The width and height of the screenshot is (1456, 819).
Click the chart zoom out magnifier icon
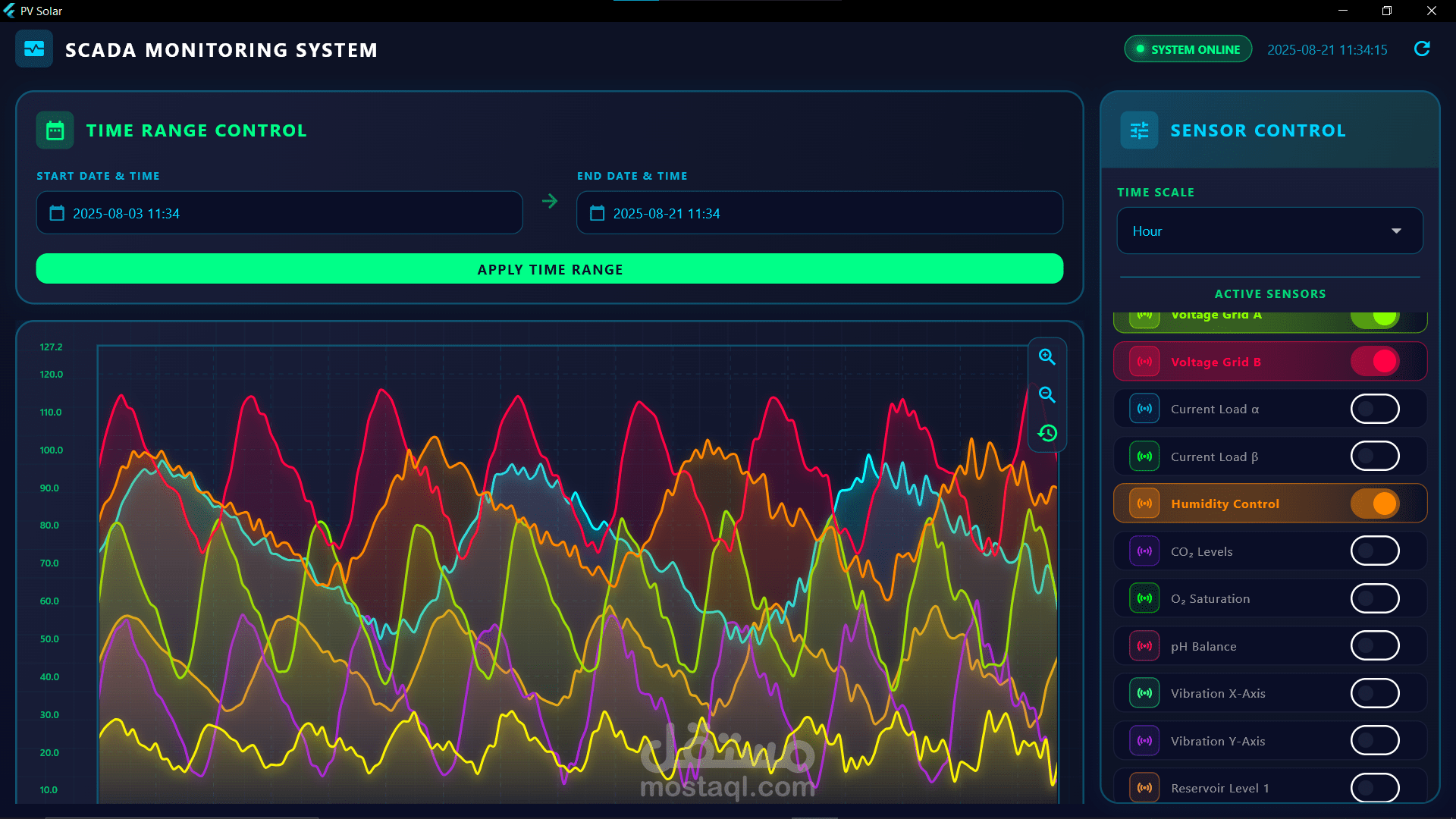click(x=1047, y=394)
